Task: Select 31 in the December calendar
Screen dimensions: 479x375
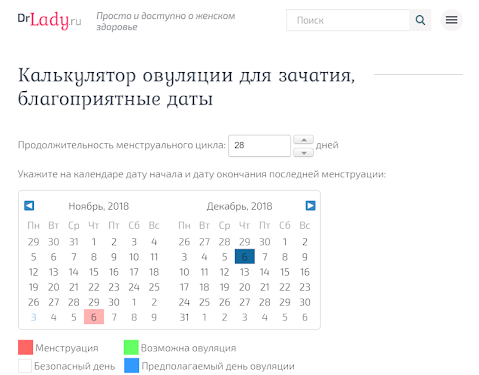Action: (184, 317)
